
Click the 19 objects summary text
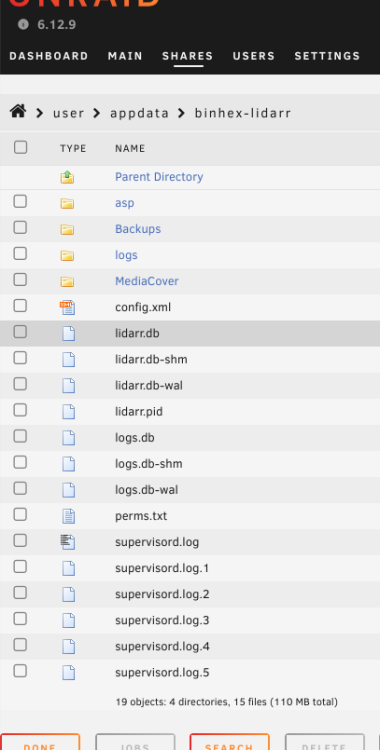[x=226, y=702]
